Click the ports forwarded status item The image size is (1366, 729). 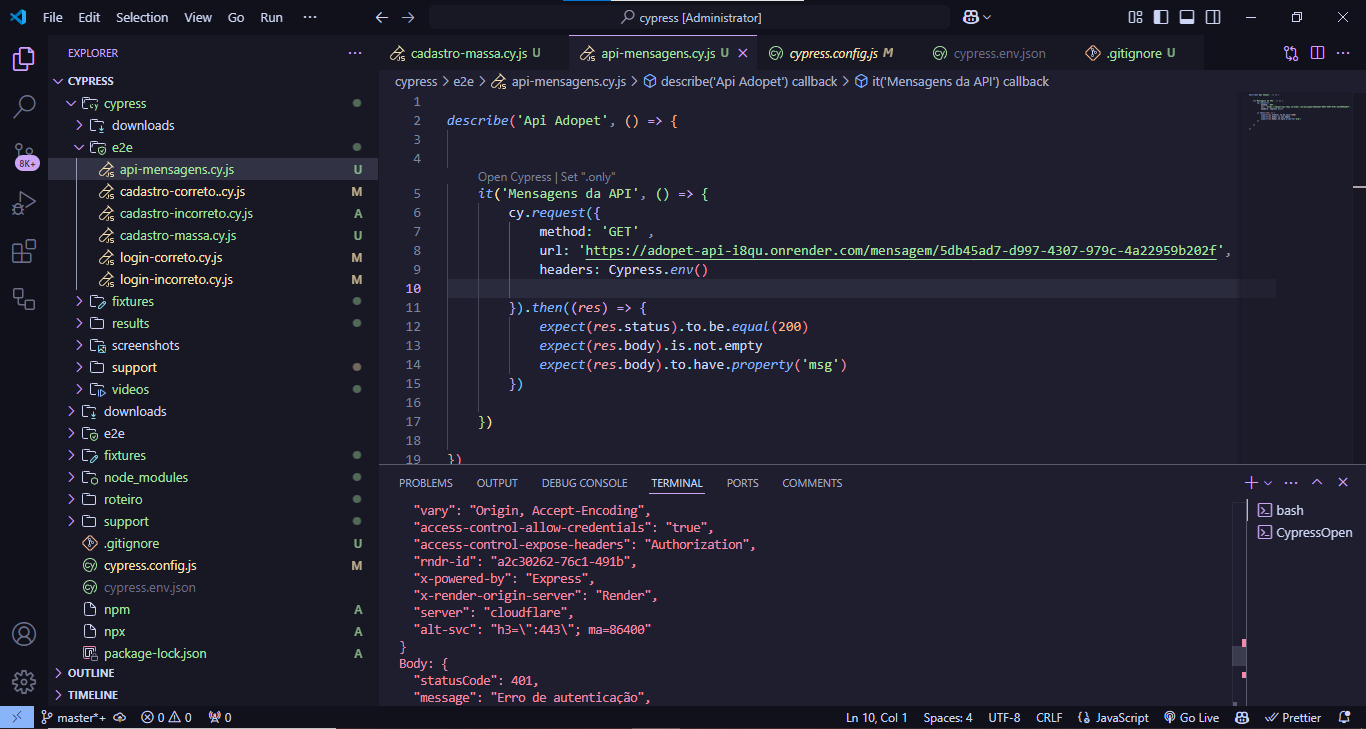[x=220, y=717]
